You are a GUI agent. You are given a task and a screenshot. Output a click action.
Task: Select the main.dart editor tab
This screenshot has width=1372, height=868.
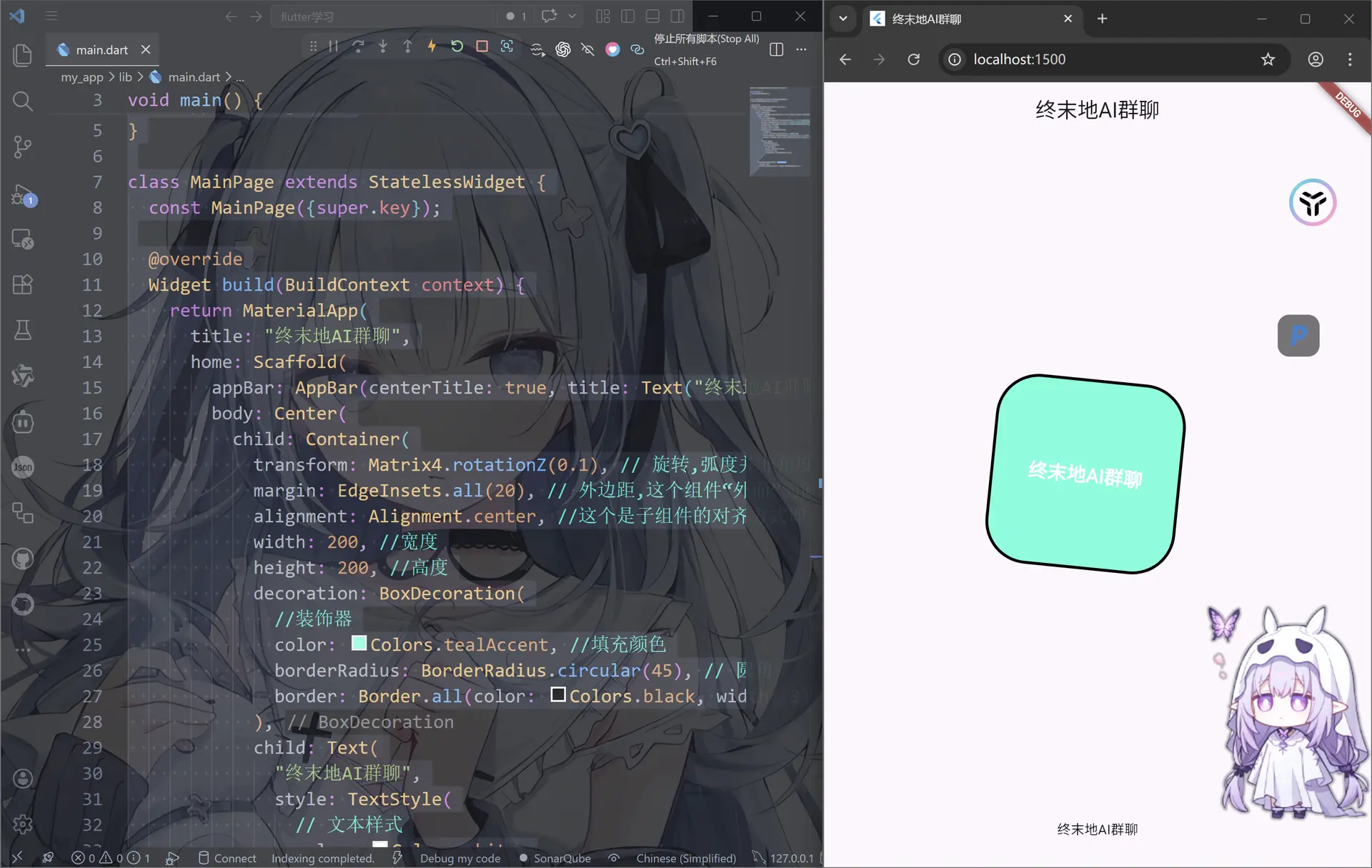coord(102,49)
